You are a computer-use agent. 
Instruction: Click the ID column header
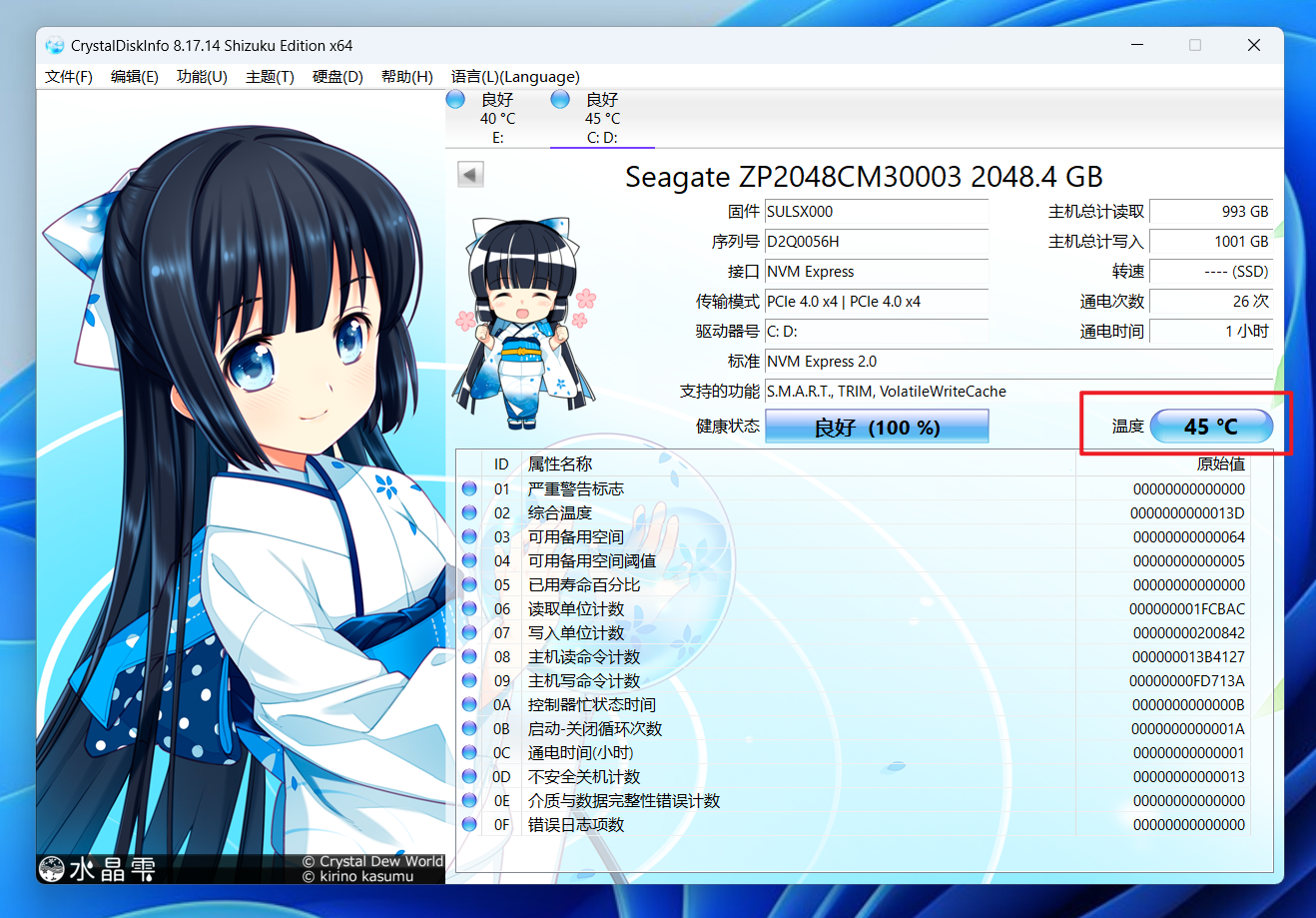[501, 464]
